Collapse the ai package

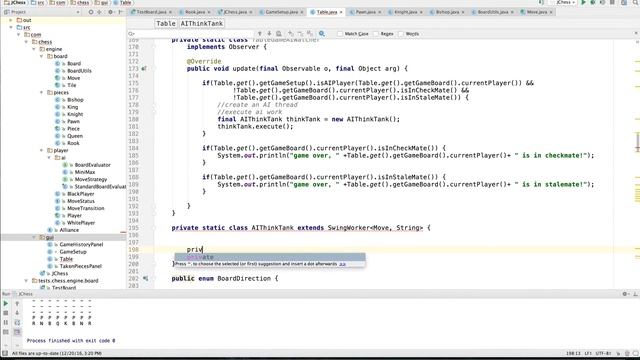(x=49, y=158)
